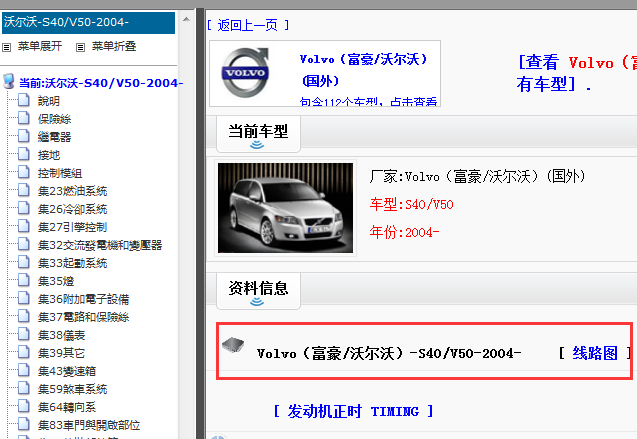Viewport: 637px width, 439px height.
Task: Click the sidebar scrollbar up arrow
Action: click(x=186, y=19)
